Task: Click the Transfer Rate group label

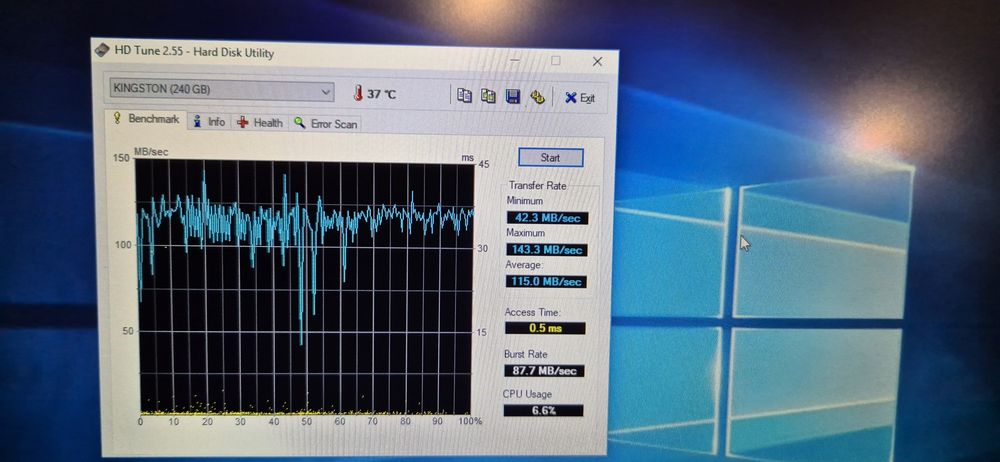Action: [537, 186]
